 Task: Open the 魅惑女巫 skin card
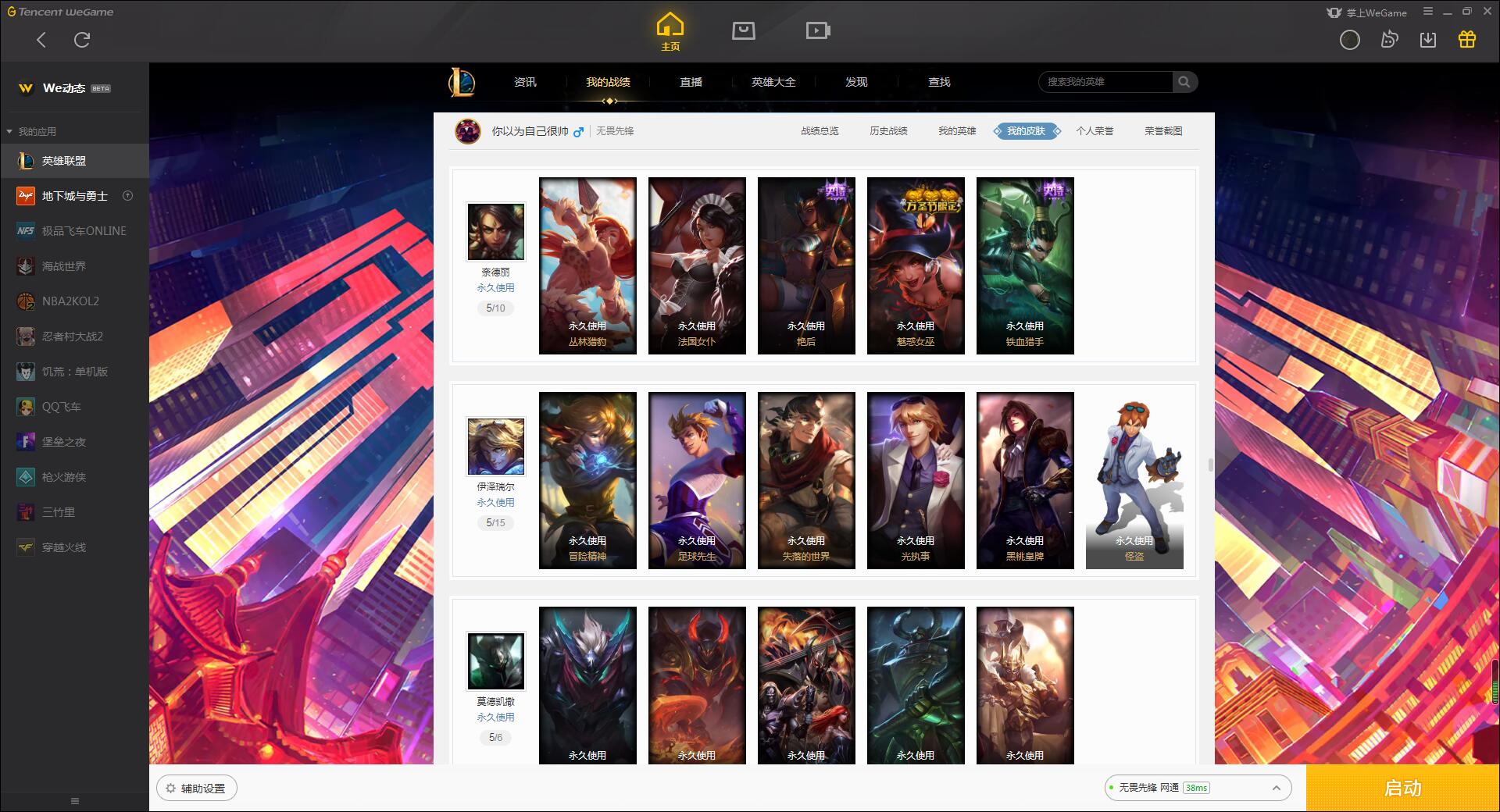(x=916, y=265)
